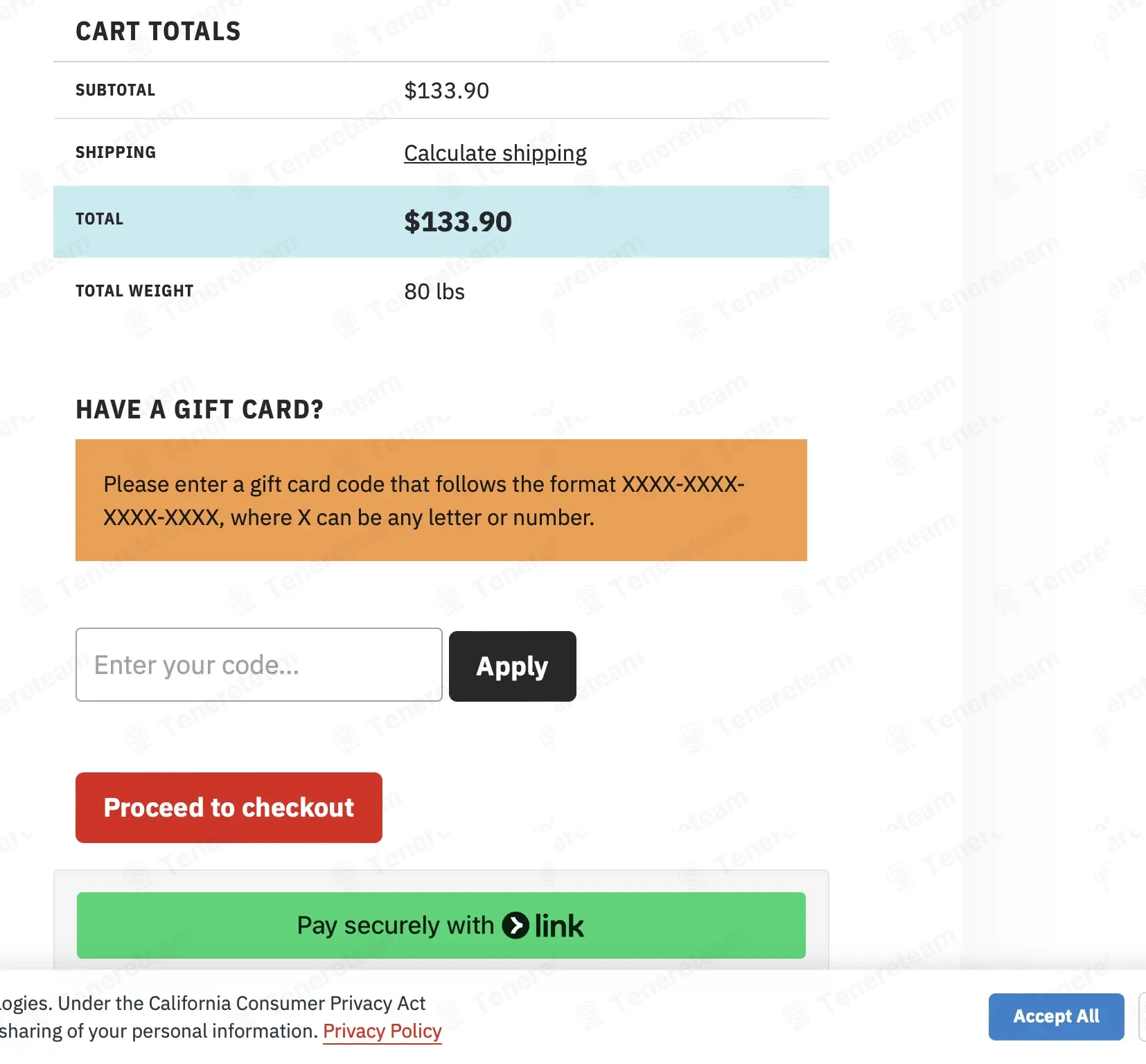The width and height of the screenshot is (1146, 1064).
Task: Focus the gift card code input field
Action: [x=258, y=665]
